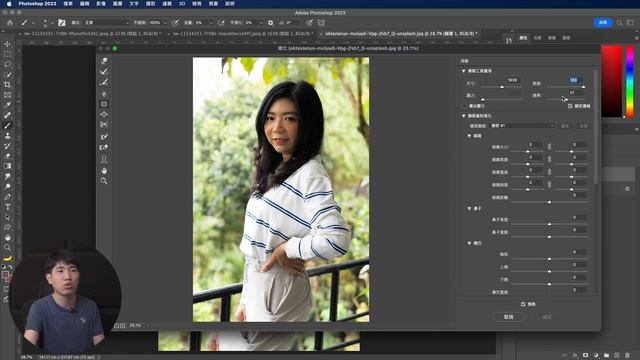The width and height of the screenshot is (640, 360).
Task: Click the blue Share button top right
Action: coord(603,22)
